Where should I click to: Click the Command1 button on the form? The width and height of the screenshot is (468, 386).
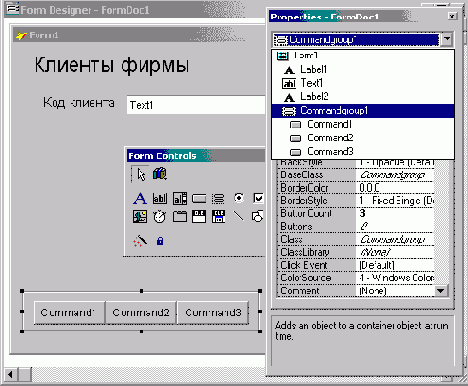click(69, 313)
